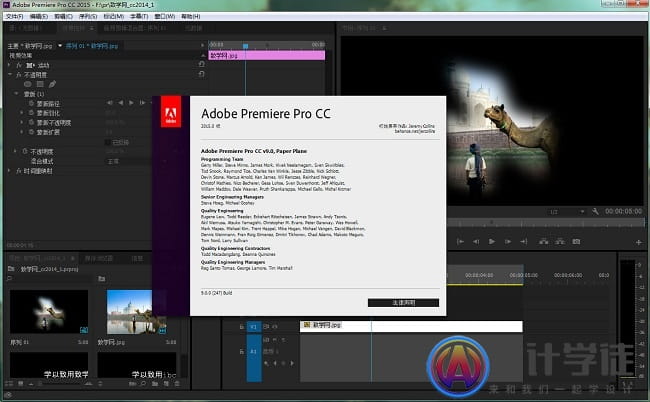Select the 教学网.jpg clip on V1 track
This screenshot has height=402, width=650.
point(411,326)
